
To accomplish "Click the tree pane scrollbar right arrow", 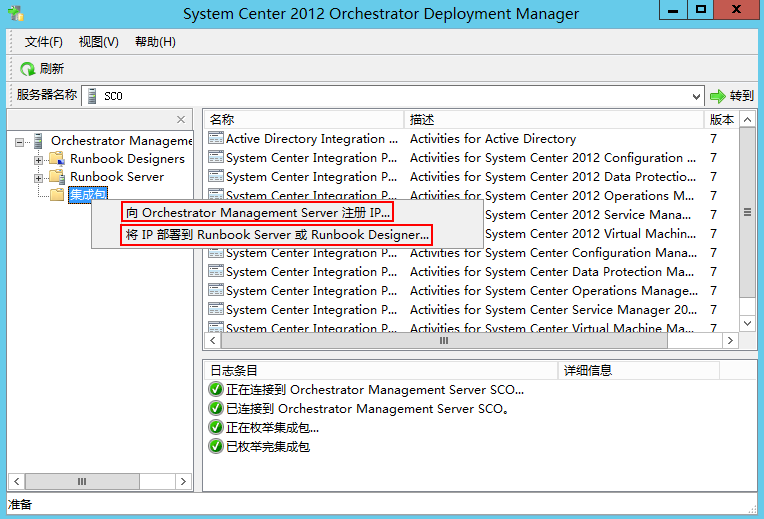I will (183, 481).
